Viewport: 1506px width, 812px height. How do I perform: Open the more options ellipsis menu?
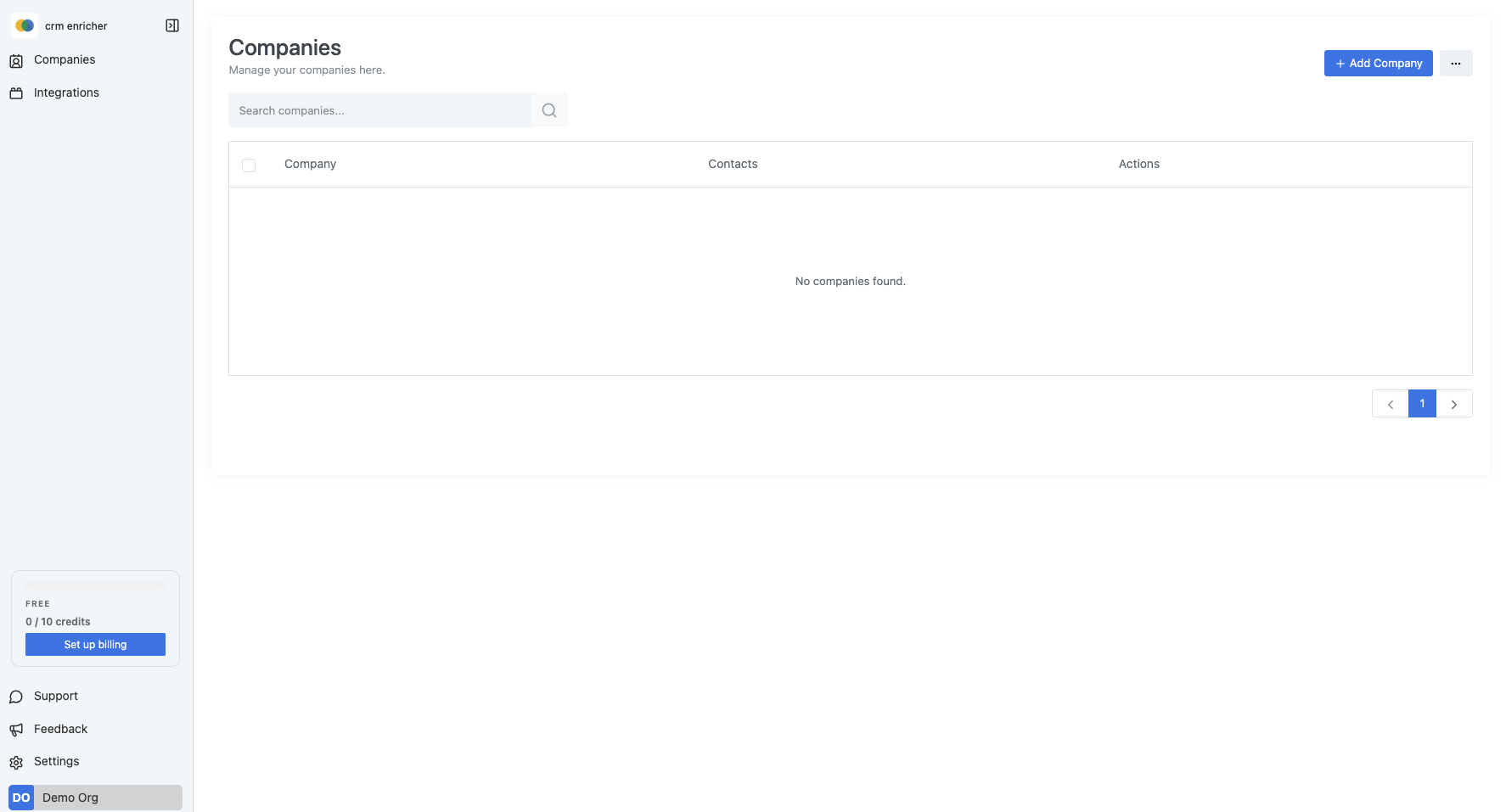1455,64
